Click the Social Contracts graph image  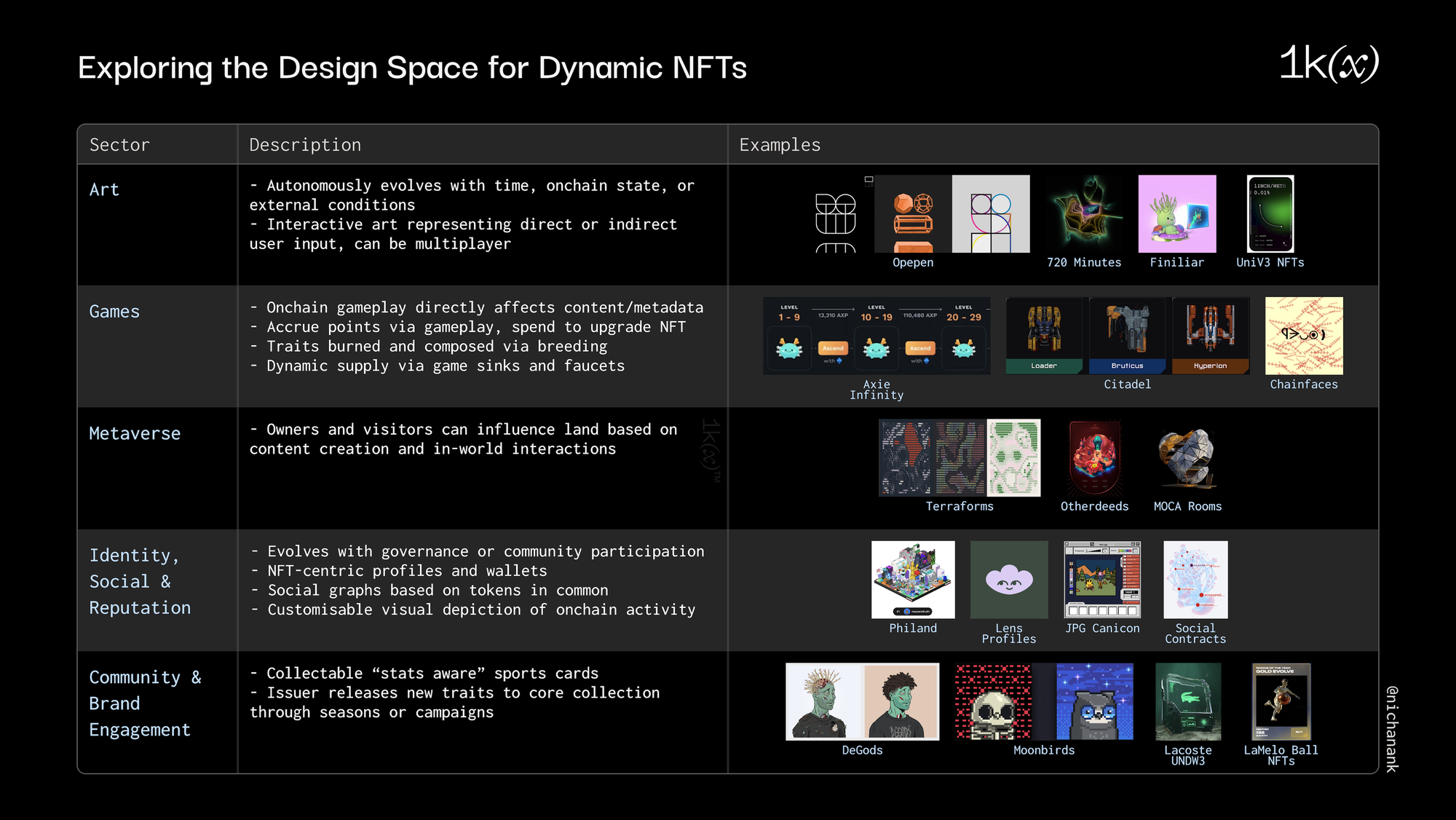coord(1195,580)
